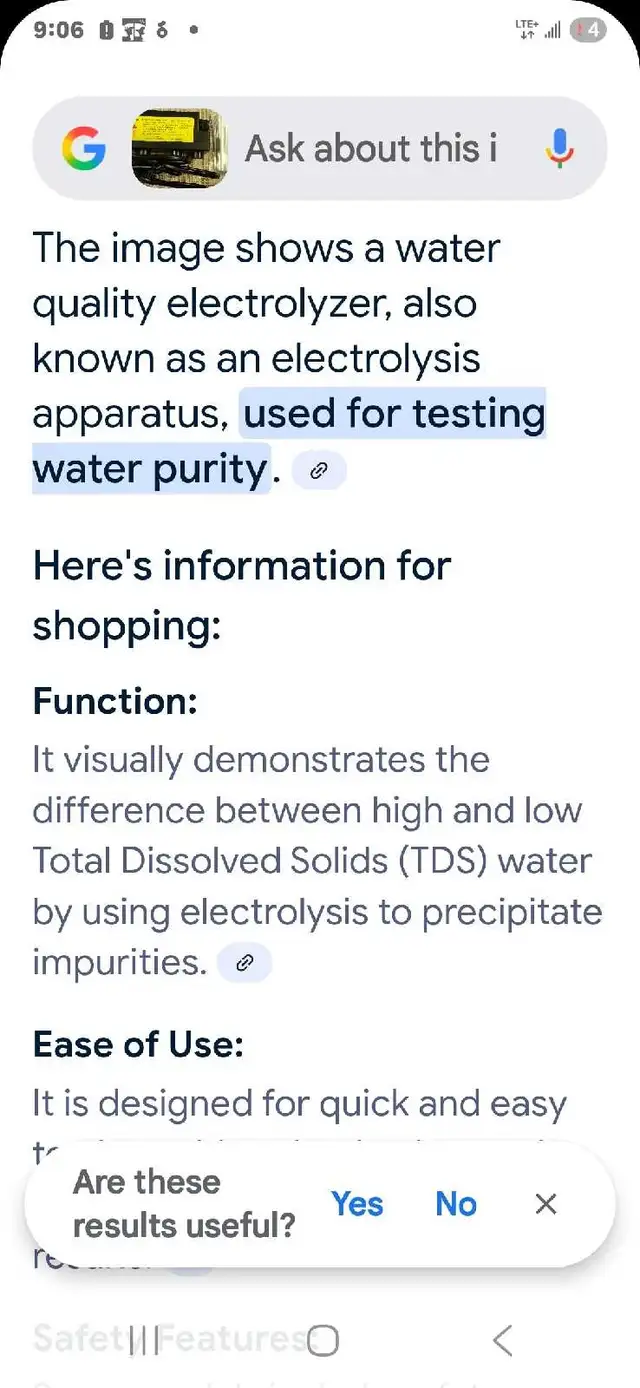The image size is (640, 1388).
Task: Tap the Google G logo
Action: coord(84,149)
